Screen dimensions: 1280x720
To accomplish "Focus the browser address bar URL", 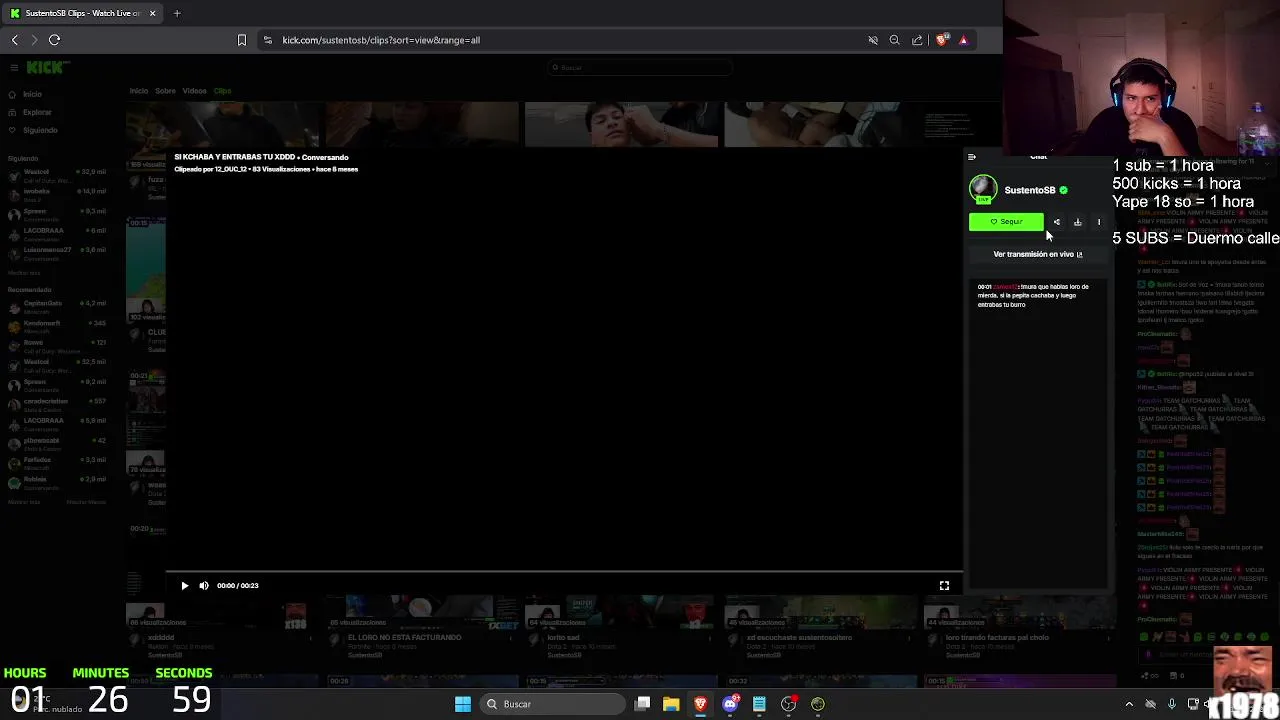I will tap(381, 40).
